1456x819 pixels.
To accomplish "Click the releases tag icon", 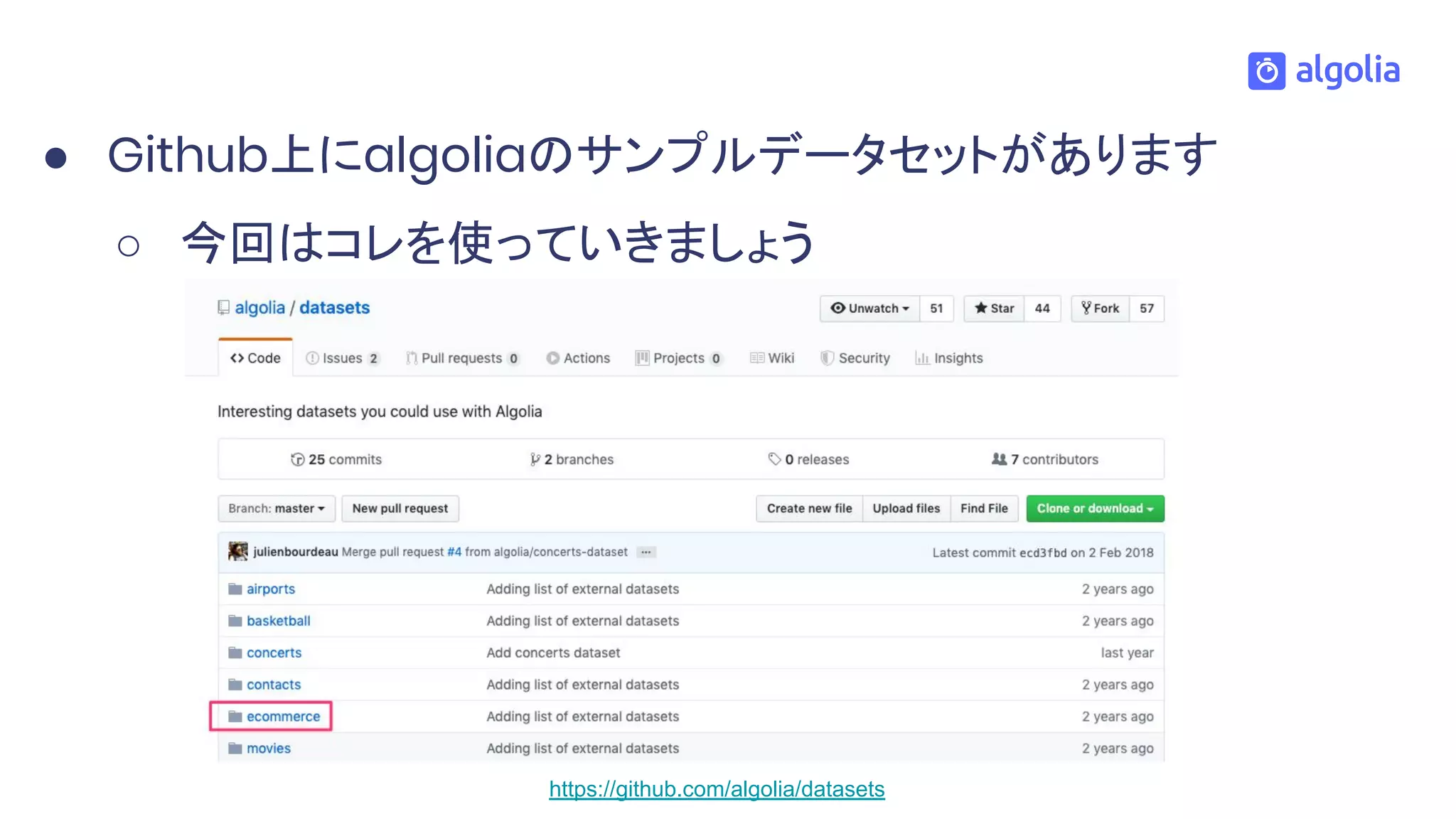I will click(774, 459).
